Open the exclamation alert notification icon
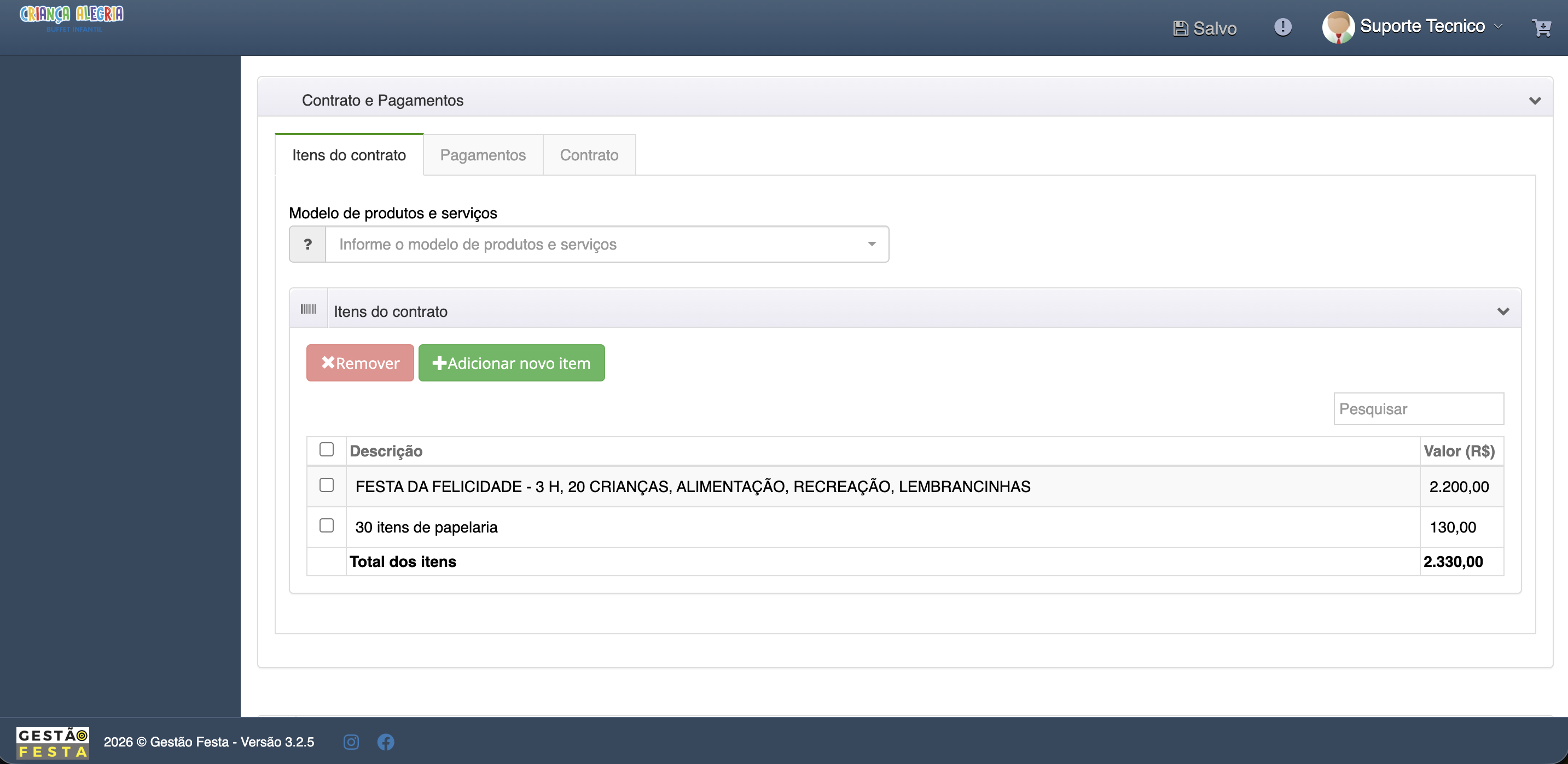The image size is (1568, 764). click(x=1282, y=27)
